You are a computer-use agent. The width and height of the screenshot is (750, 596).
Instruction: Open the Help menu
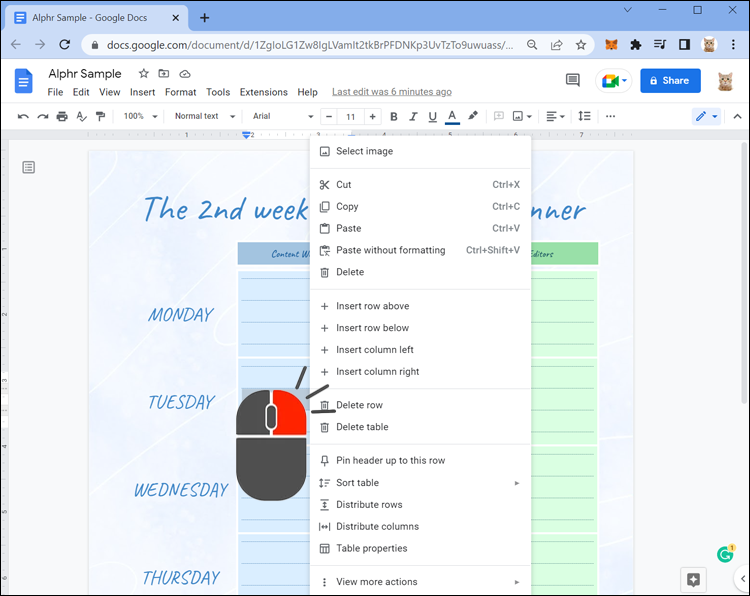(307, 92)
